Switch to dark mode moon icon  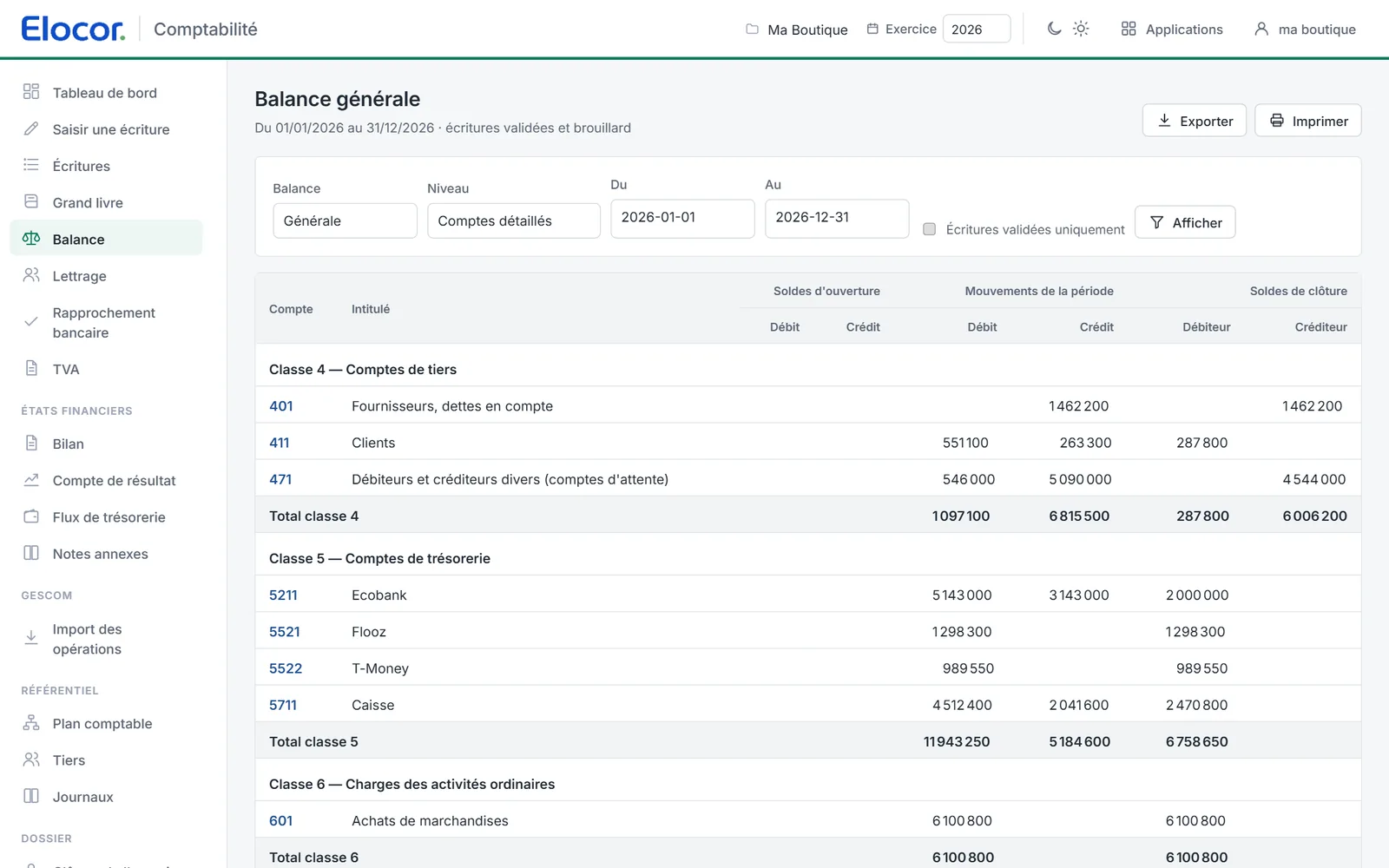pos(1054,29)
